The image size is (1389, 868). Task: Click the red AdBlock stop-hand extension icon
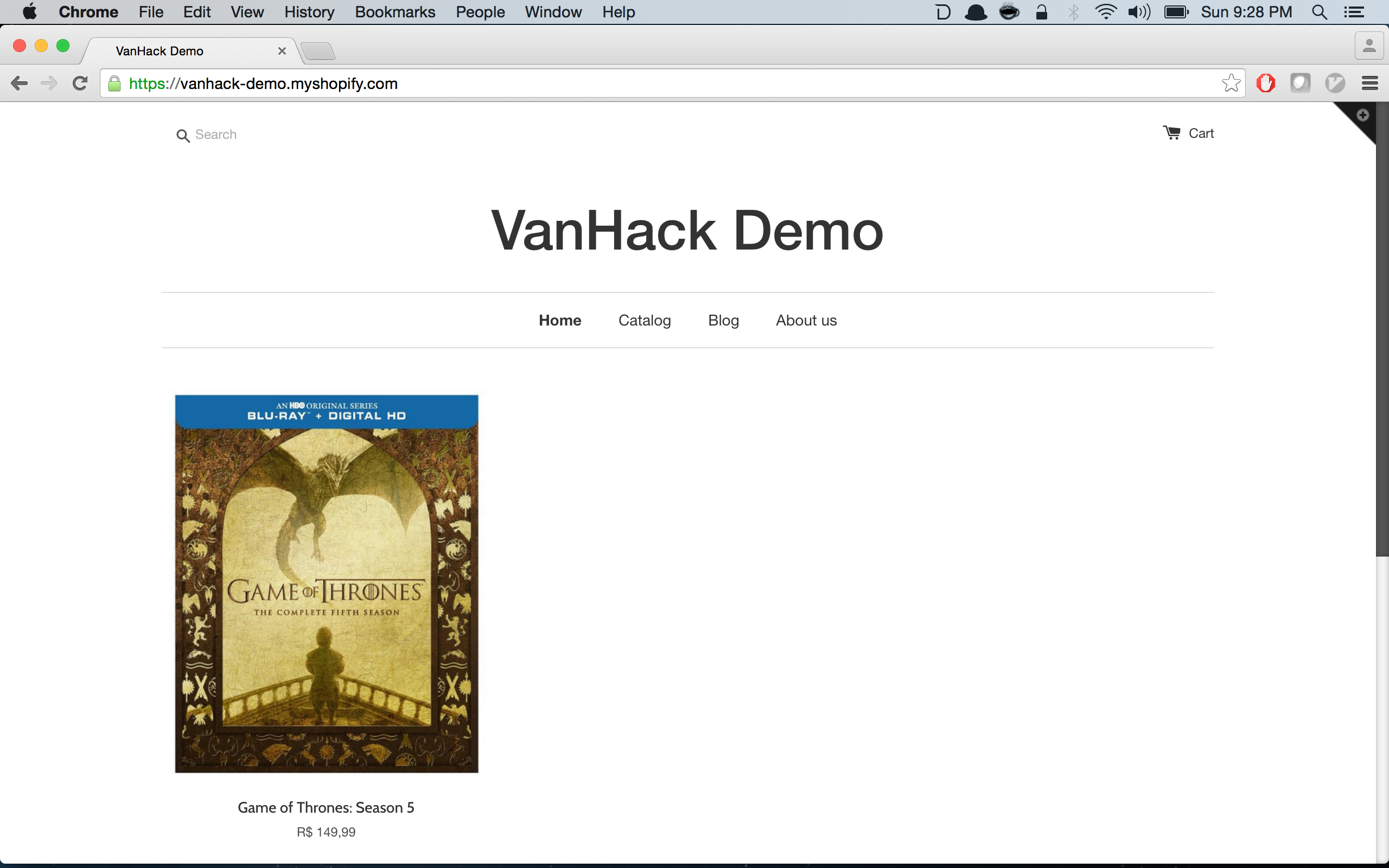pyautogui.click(x=1265, y=83)
